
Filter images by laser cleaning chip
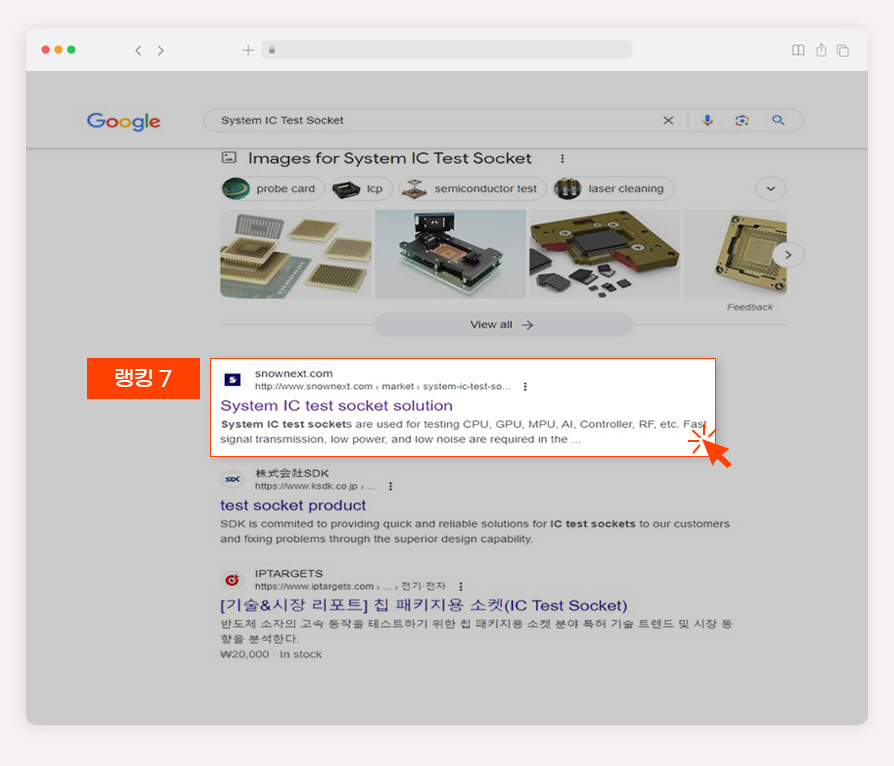pos(613,189)
